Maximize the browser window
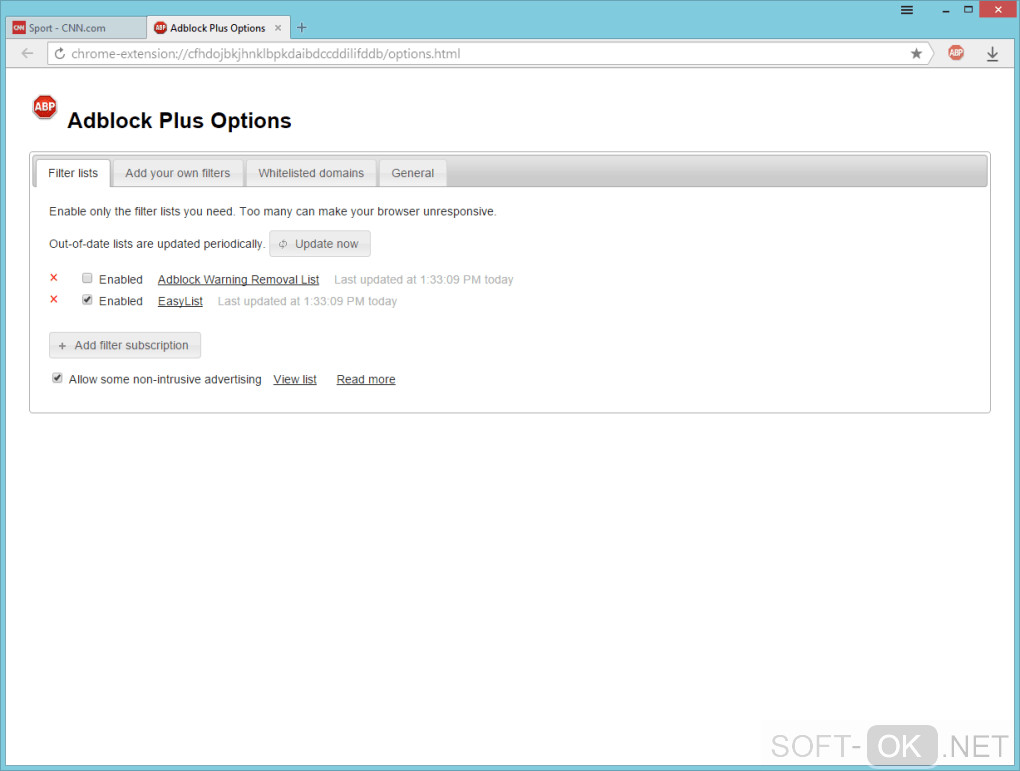 (968, 10)
